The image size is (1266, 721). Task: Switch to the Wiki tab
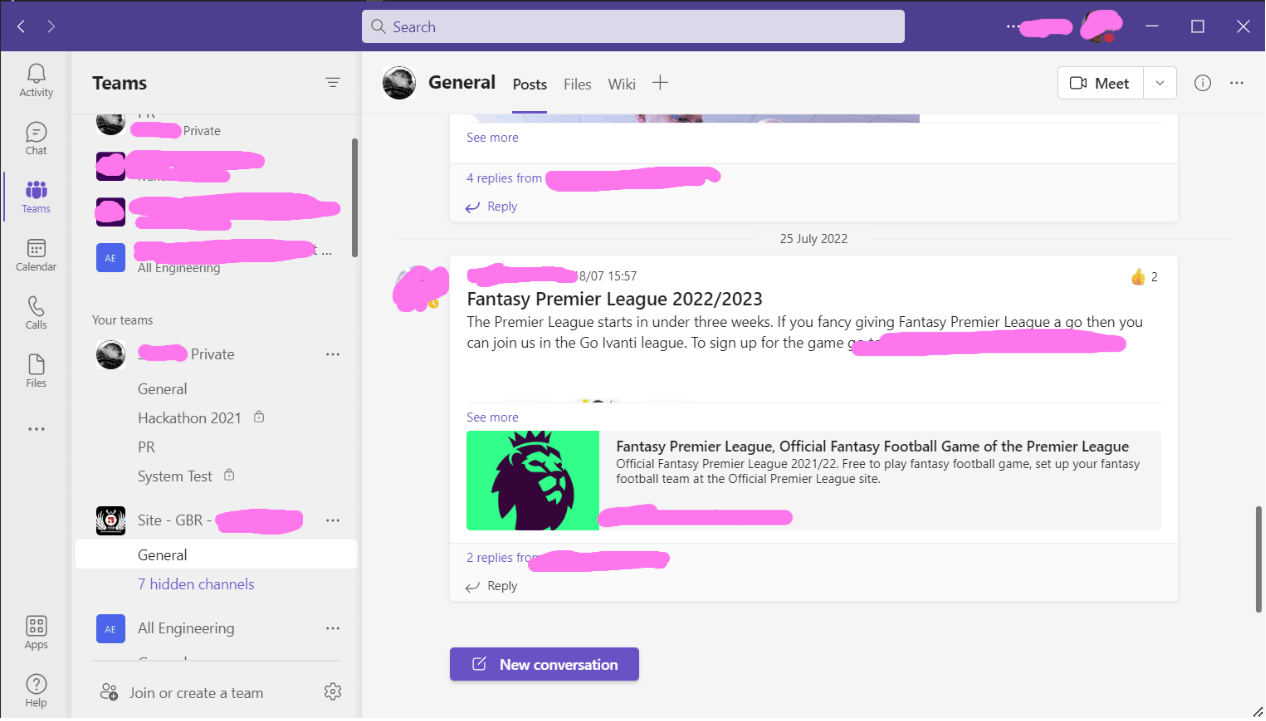click(622, 84)
